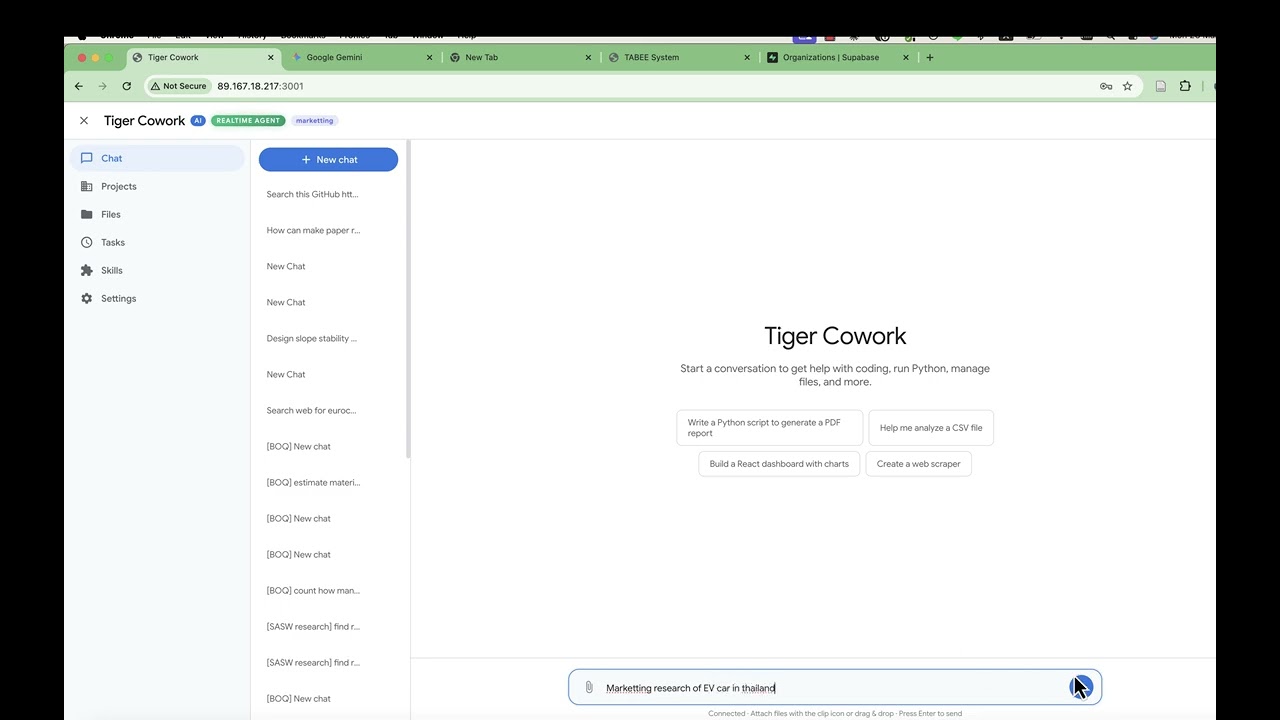Reload the current page
Viewport: 1280px width, 720px height.
tap(126, 86)
